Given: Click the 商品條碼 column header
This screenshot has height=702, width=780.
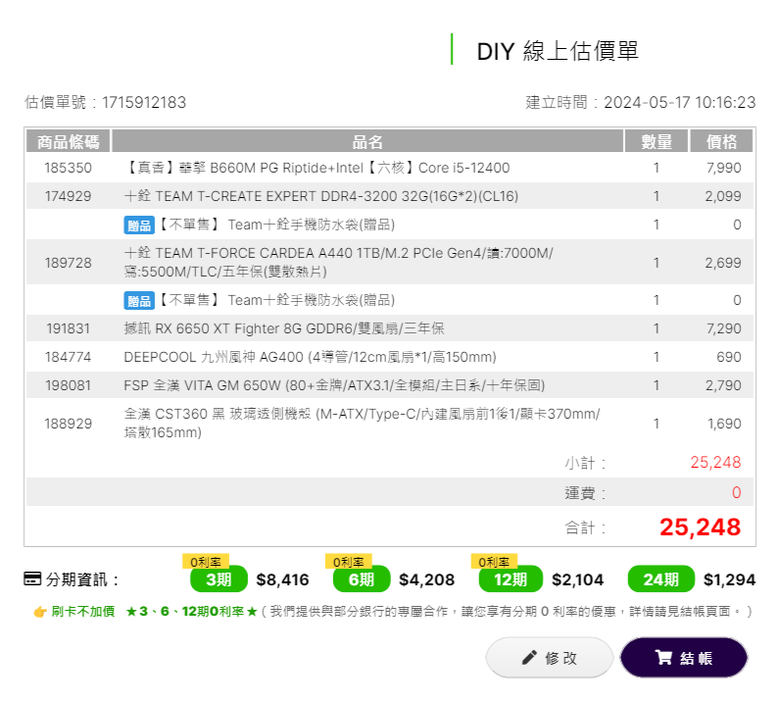Looking at the screenshot, I should [x=68, y=142].
